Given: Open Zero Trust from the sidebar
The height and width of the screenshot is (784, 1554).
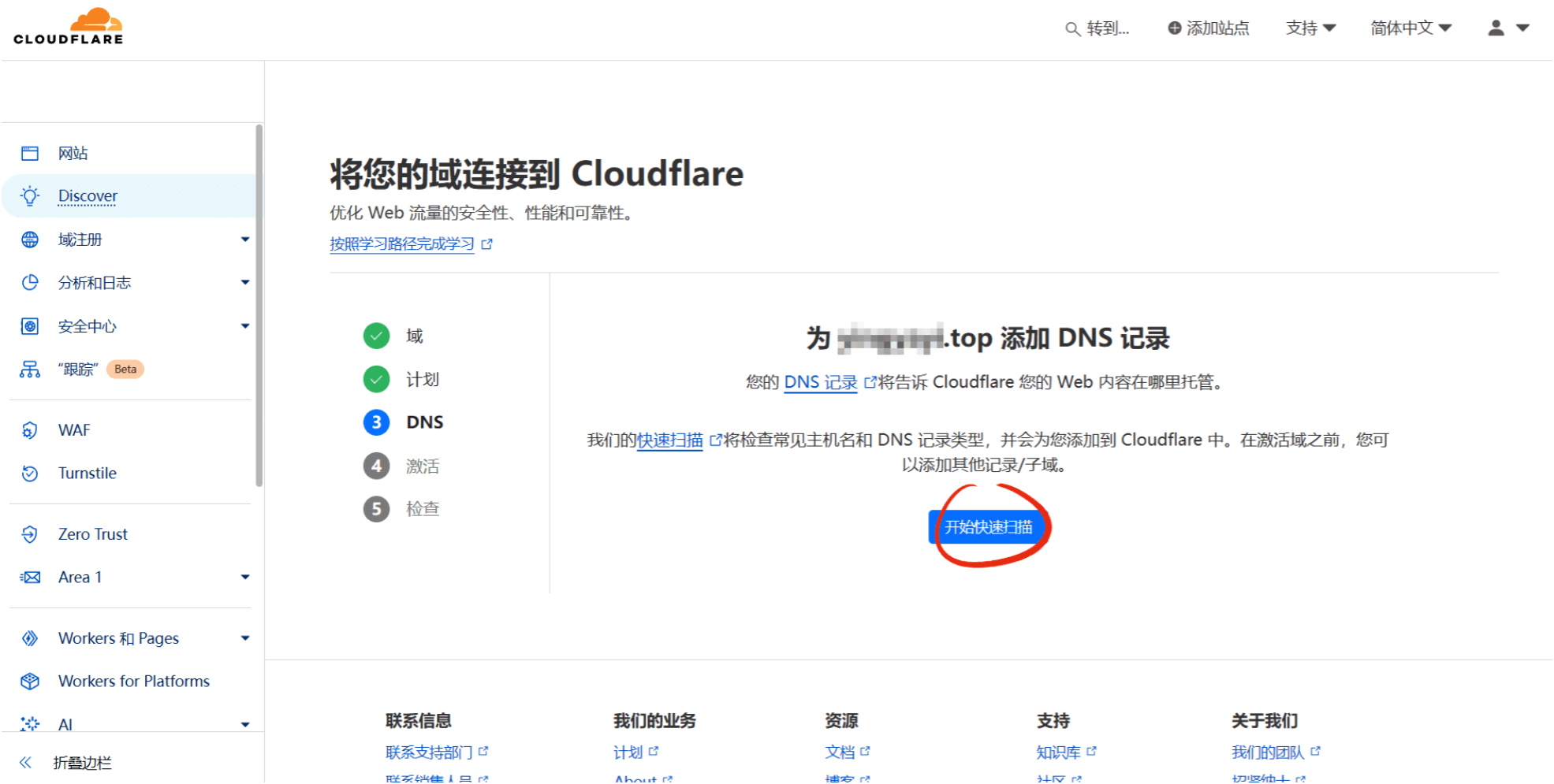Looking at the screenshot, I should point(92,533).
